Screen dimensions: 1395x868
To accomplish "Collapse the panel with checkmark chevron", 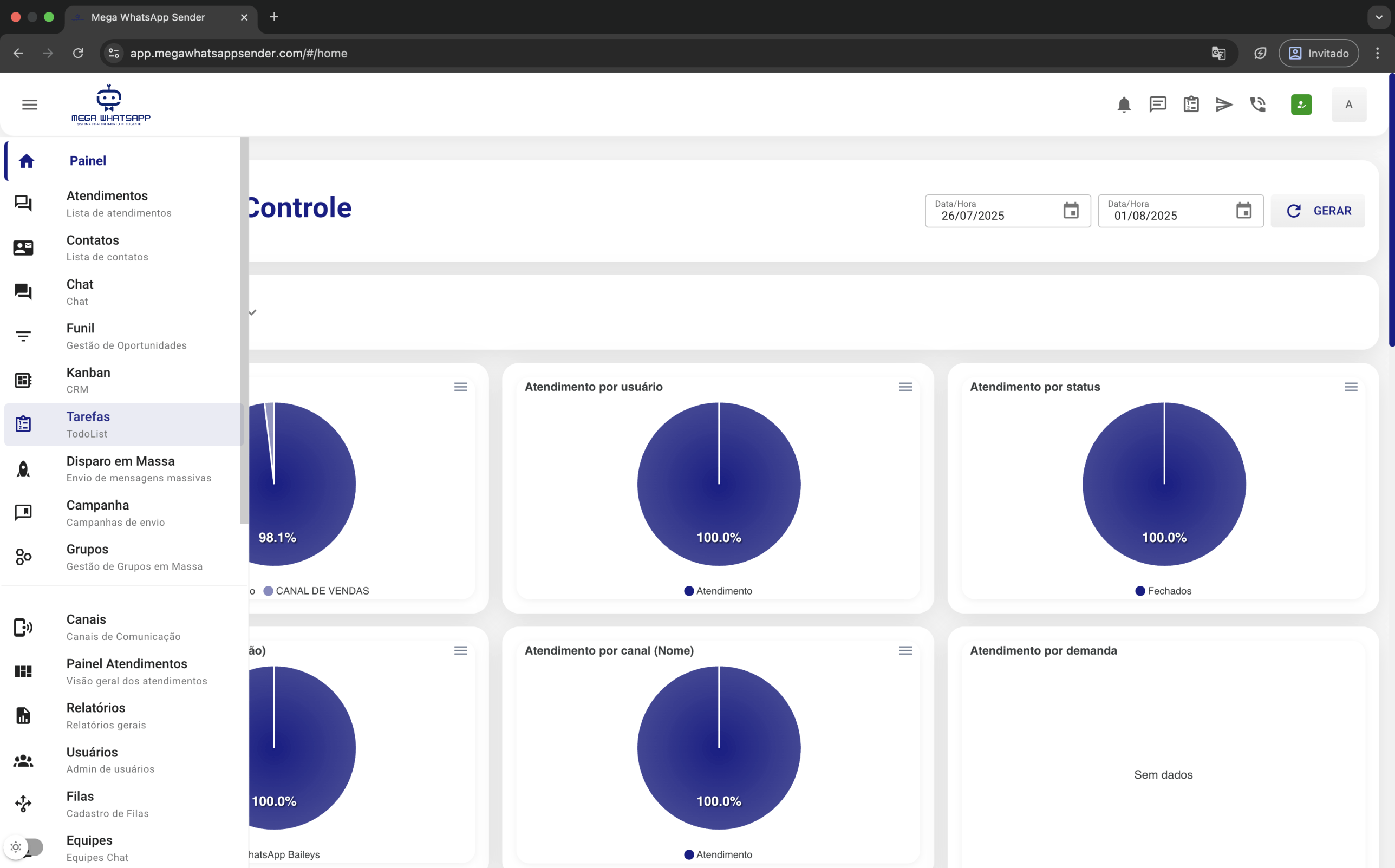I will (252, 312).
